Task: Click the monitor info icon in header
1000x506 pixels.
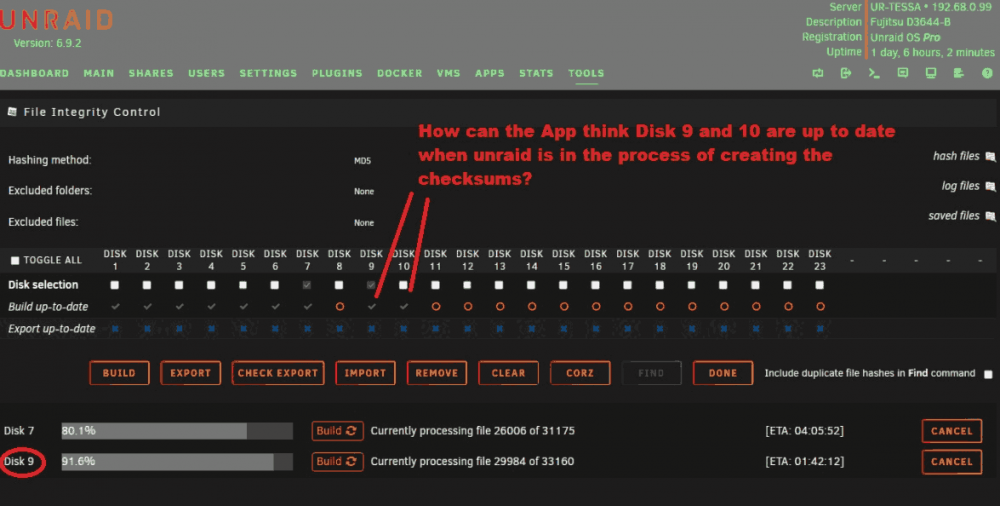Action: pyautogui.click(x=931, y=73)
